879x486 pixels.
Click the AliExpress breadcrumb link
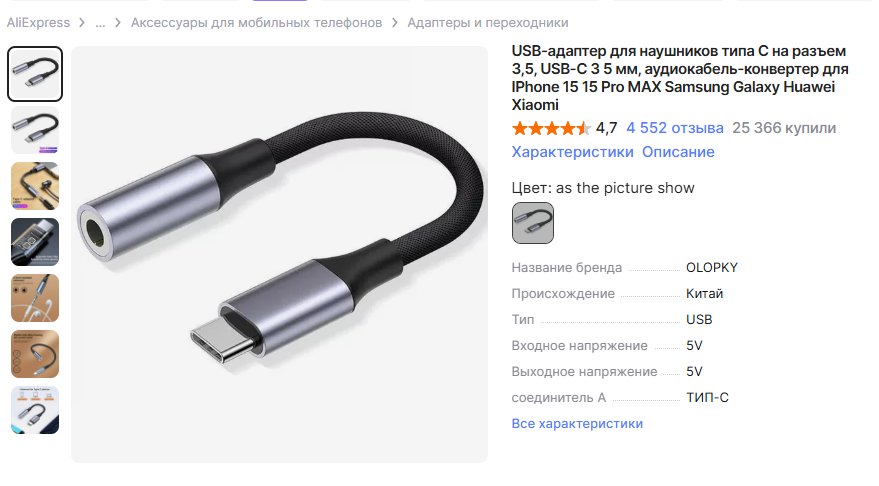pos(38,23)
